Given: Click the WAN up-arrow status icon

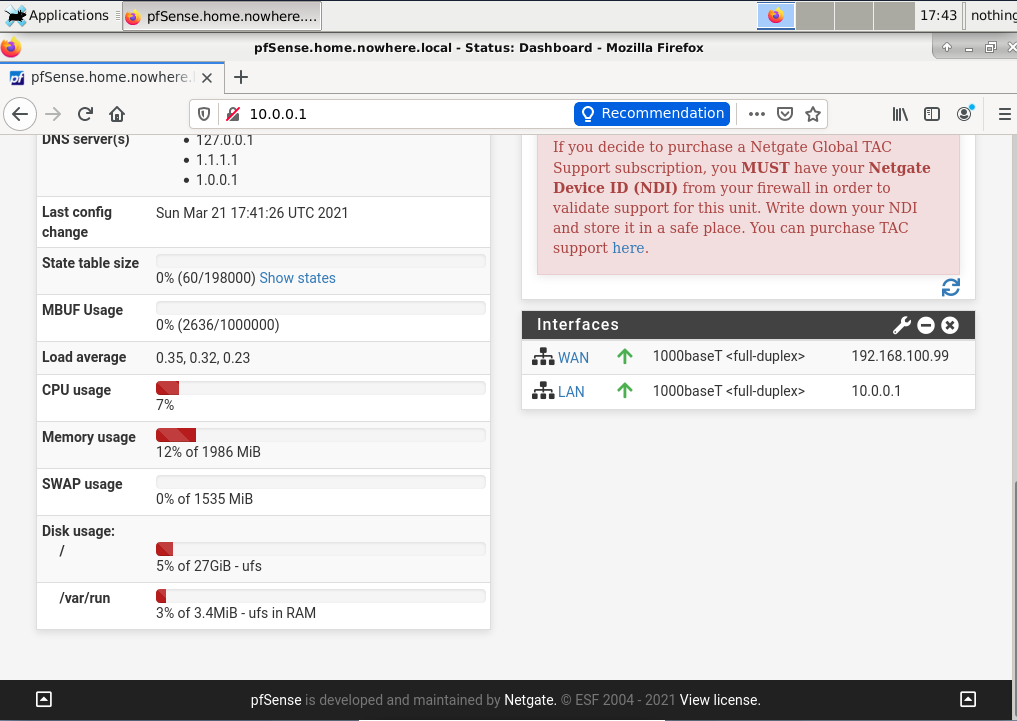Looking at the screenshot, I should tap(625, 357).
